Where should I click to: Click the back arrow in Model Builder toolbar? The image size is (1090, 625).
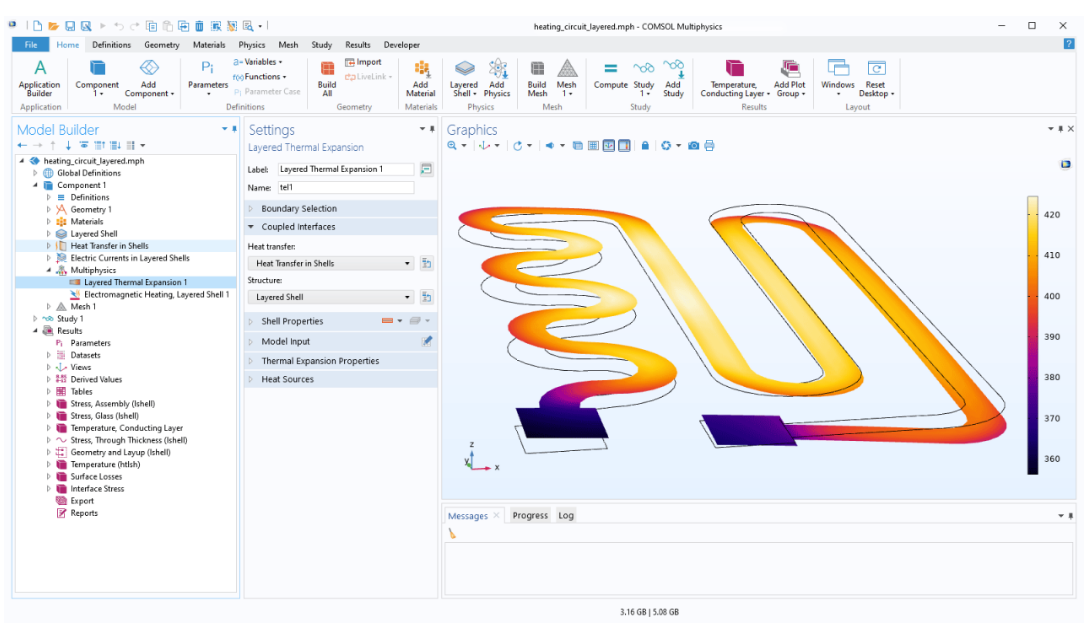(x=22, y=145)
